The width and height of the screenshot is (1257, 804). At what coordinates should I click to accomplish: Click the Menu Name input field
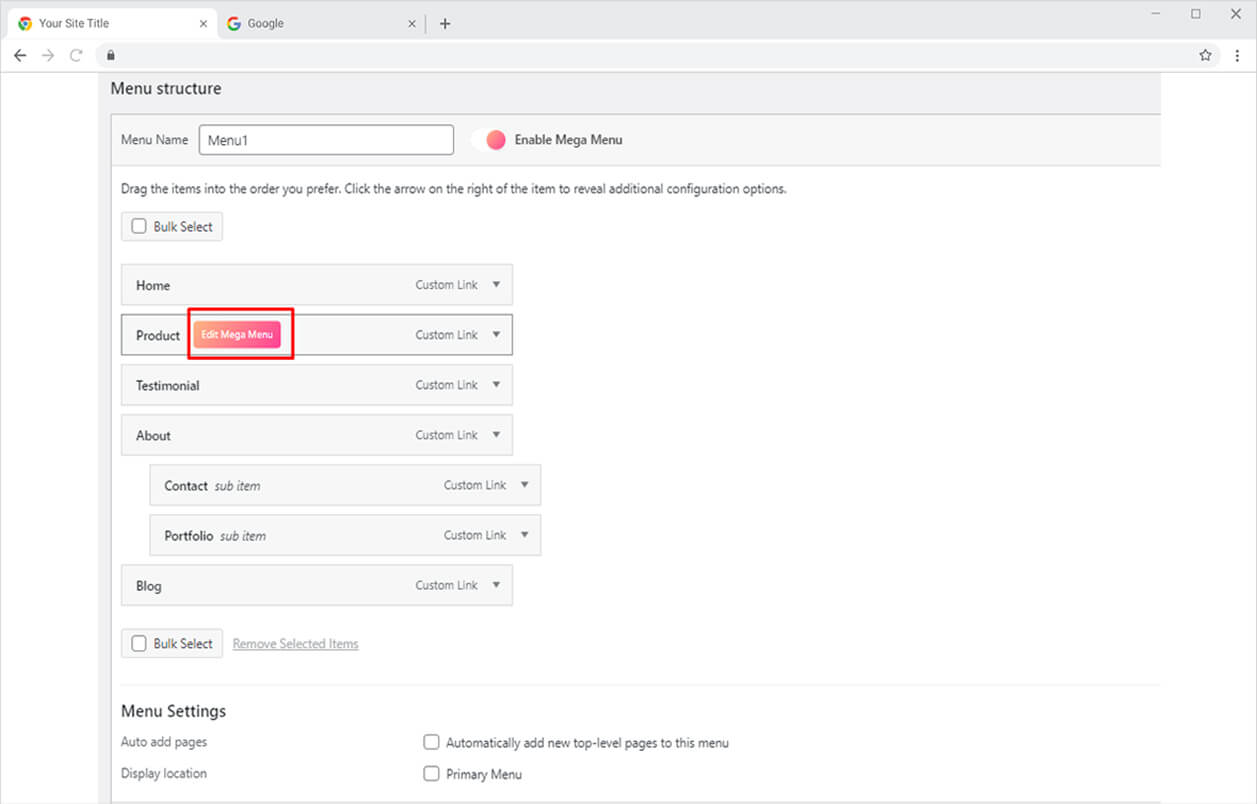point(326,140)
